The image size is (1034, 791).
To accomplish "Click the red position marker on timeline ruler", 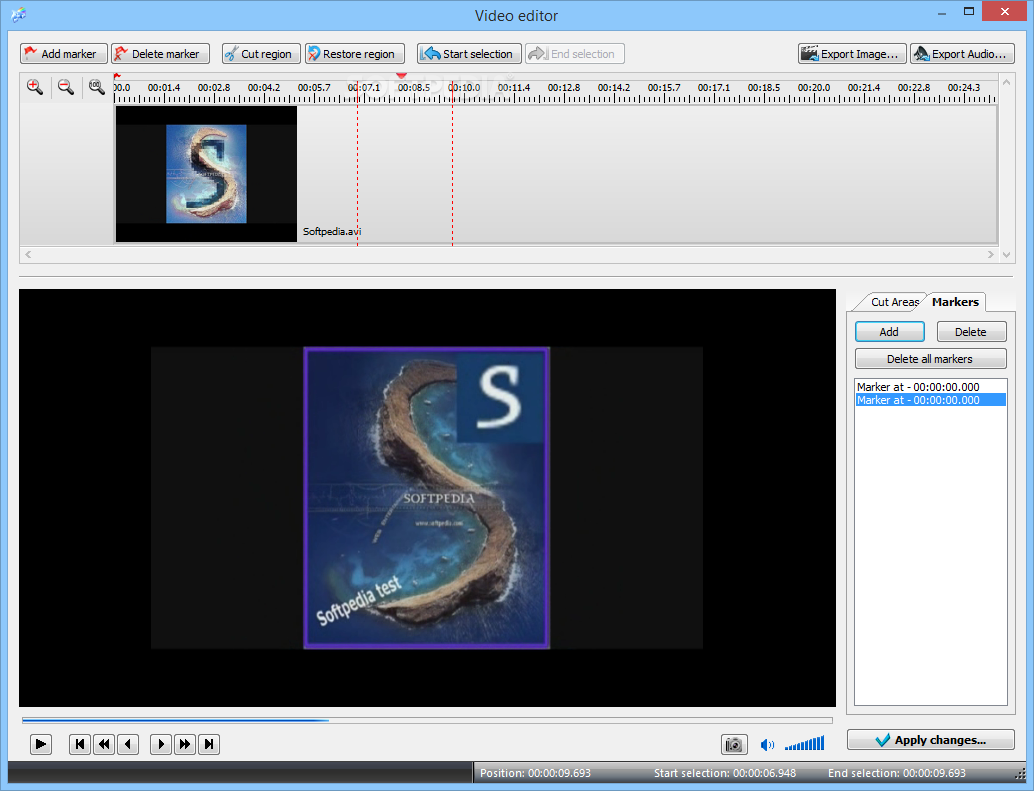I will (x=402, y=76).
